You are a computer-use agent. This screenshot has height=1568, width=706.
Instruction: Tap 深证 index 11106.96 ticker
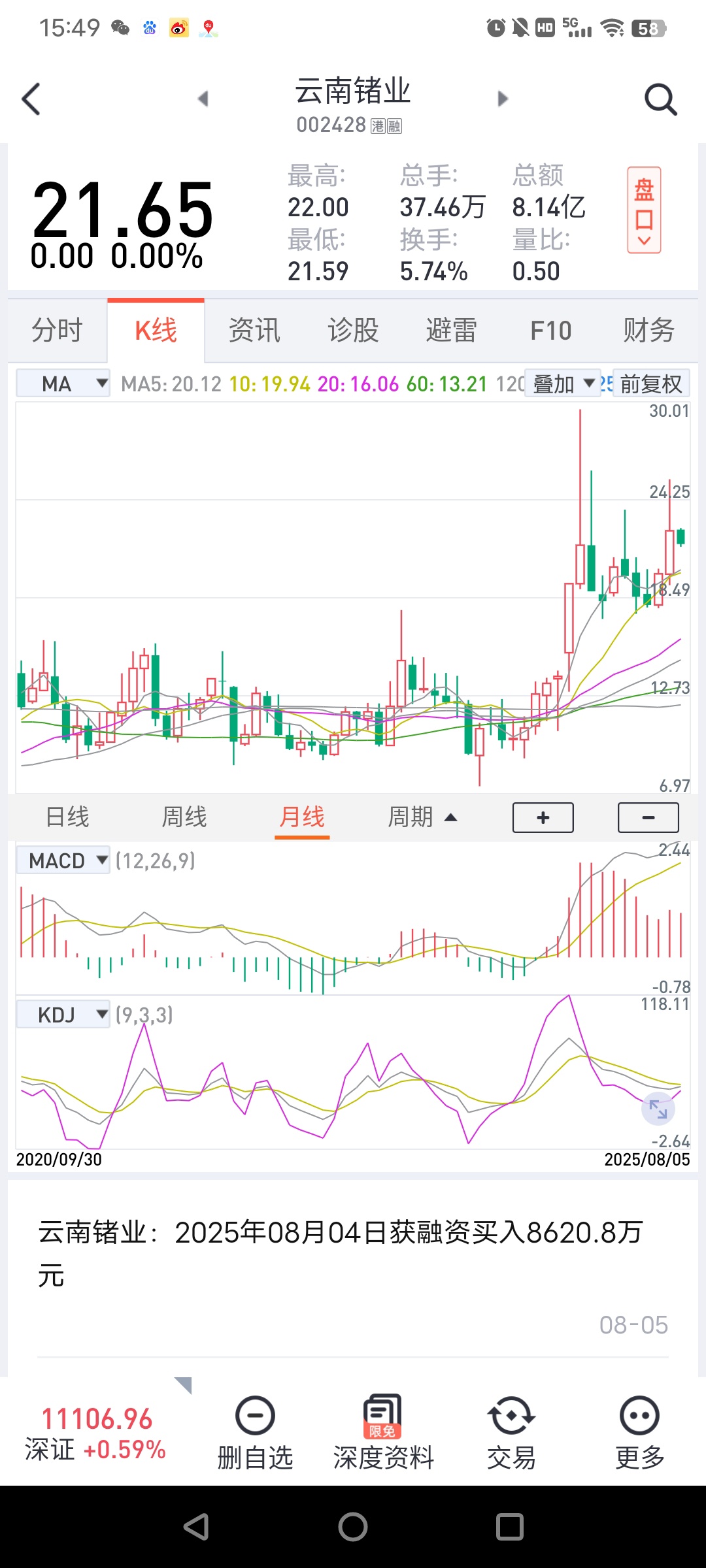tap(96, 1433)
